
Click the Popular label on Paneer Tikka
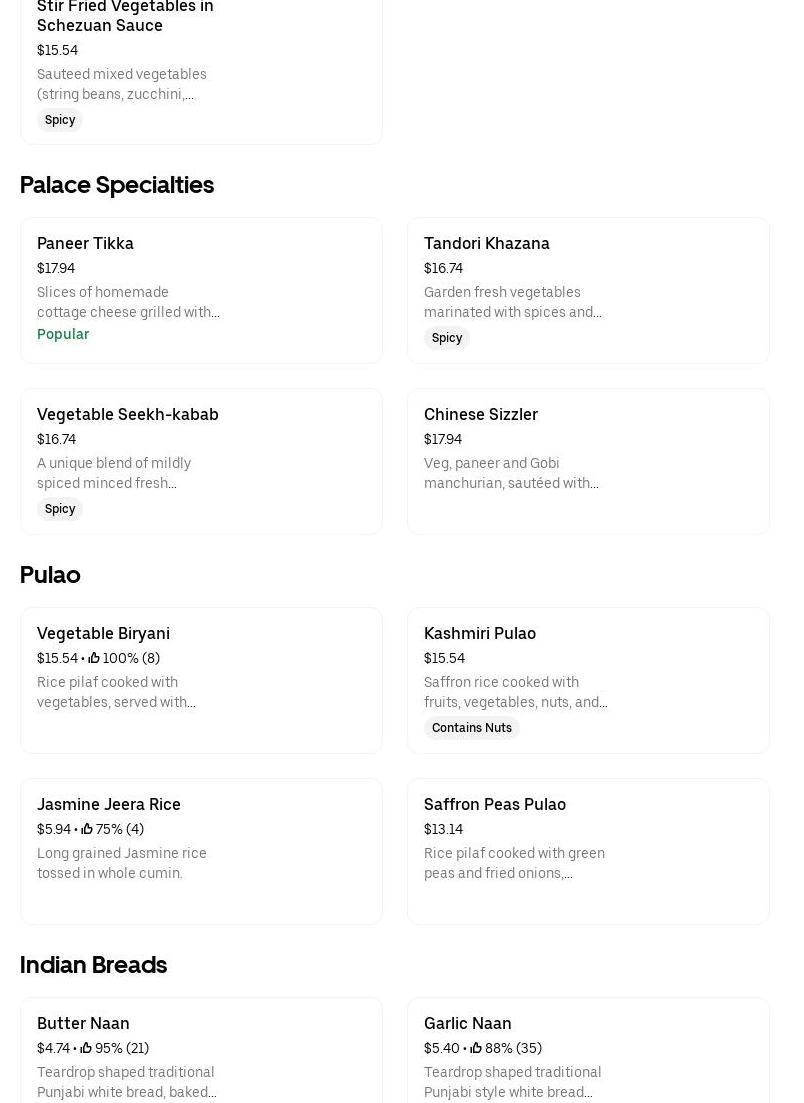point(63,334)
